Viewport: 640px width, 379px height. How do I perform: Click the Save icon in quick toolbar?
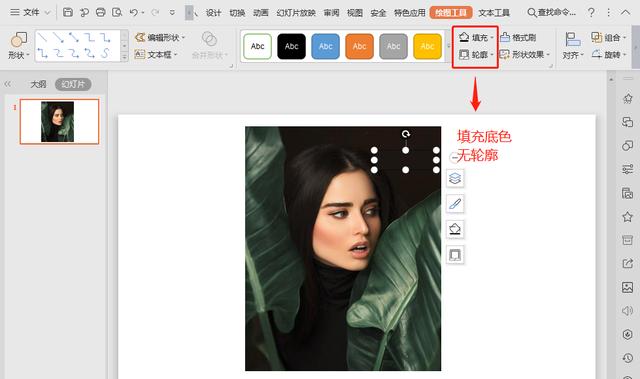pyautogui.click(x=68, y=12)
